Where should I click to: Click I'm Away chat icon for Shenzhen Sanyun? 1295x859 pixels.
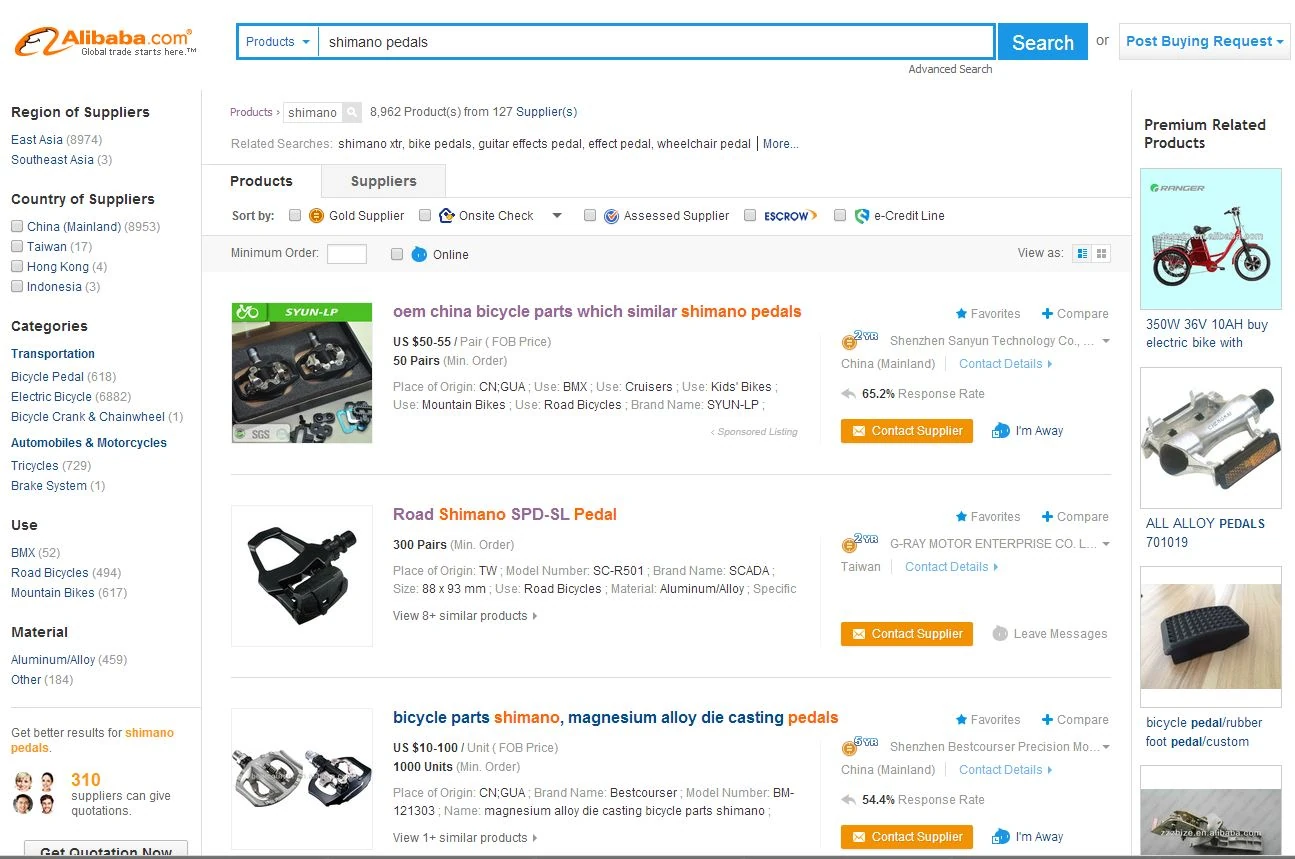(1001, 431)
